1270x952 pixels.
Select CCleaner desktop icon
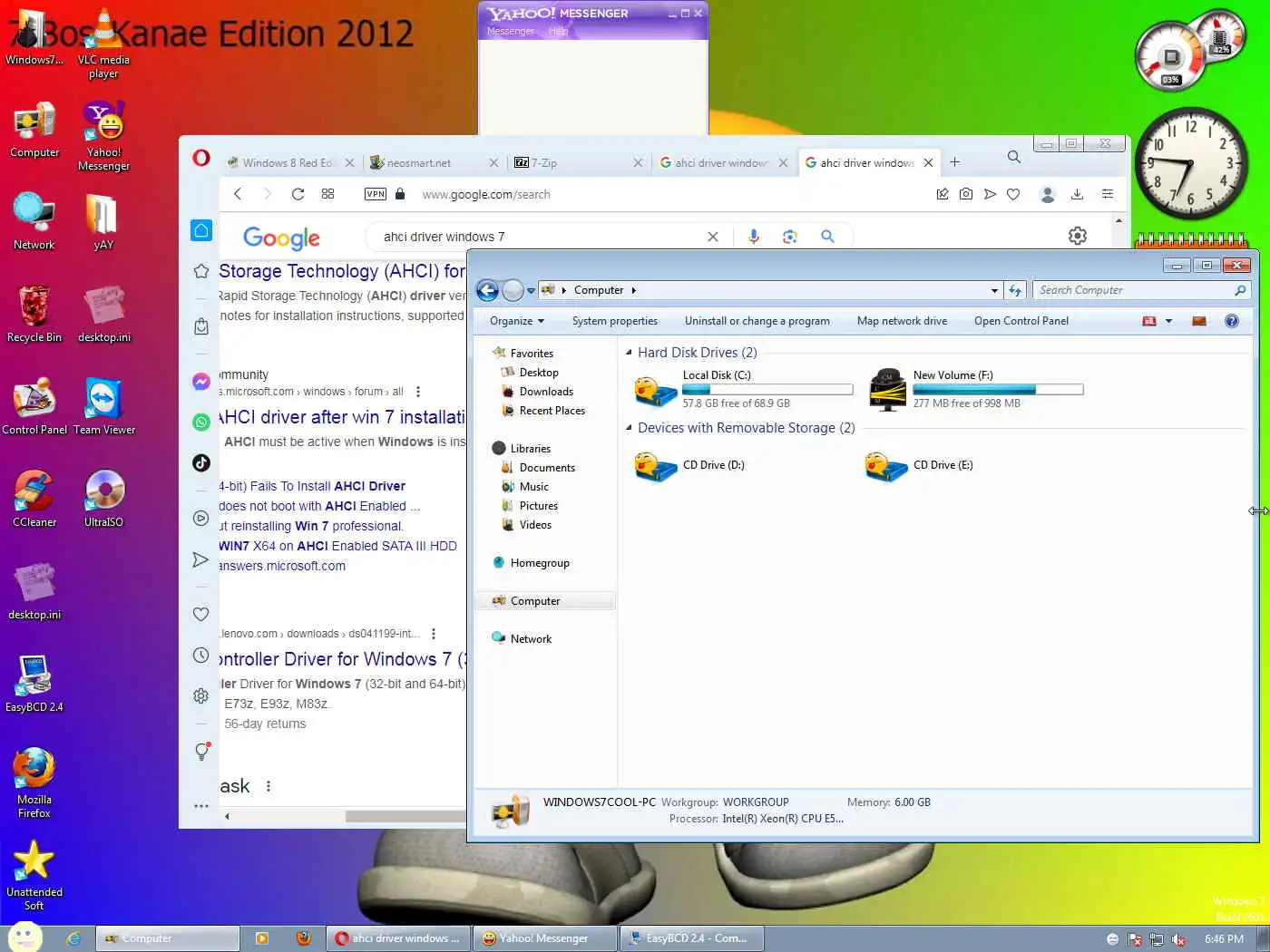click(34, 499)
